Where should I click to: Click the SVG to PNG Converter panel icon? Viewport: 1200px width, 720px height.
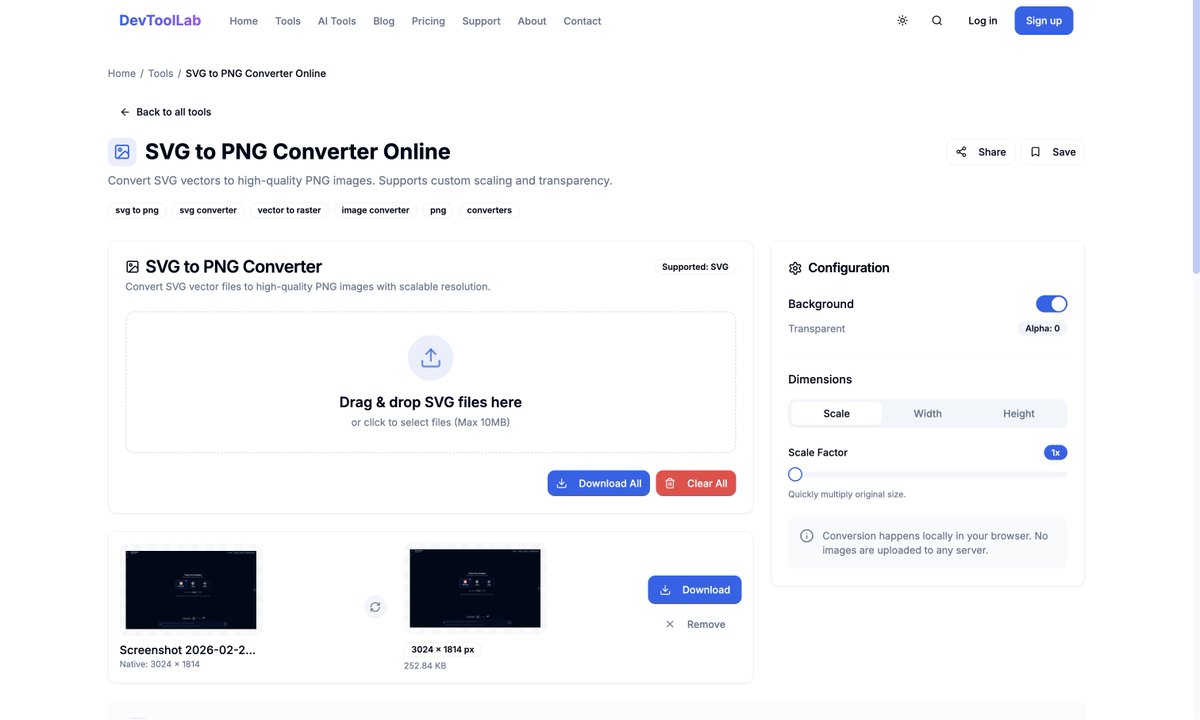(132, 267)
